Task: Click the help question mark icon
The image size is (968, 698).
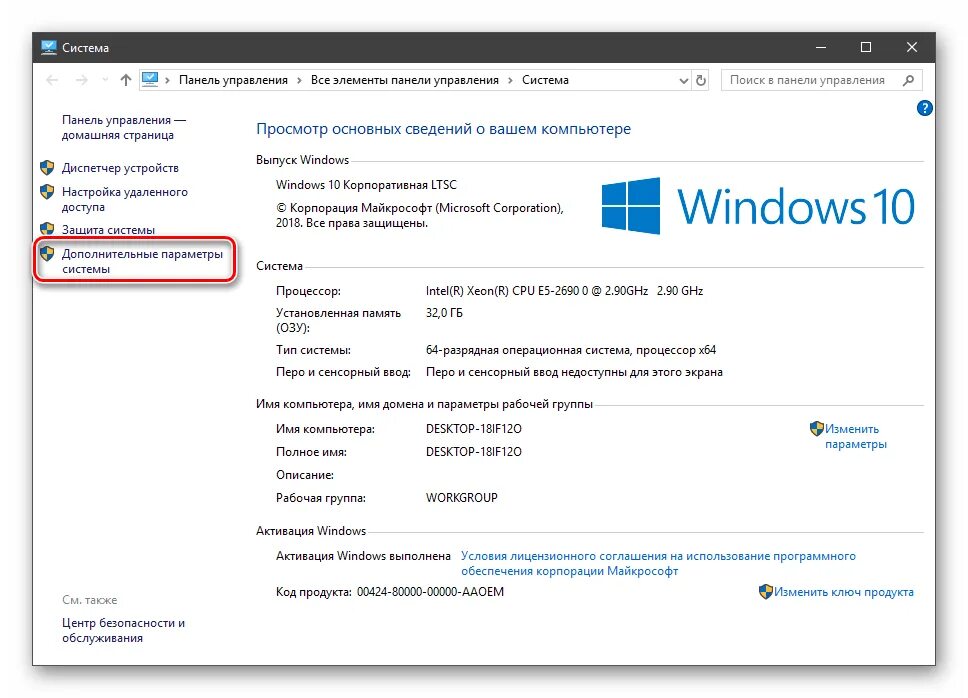Action: [924, 109]
